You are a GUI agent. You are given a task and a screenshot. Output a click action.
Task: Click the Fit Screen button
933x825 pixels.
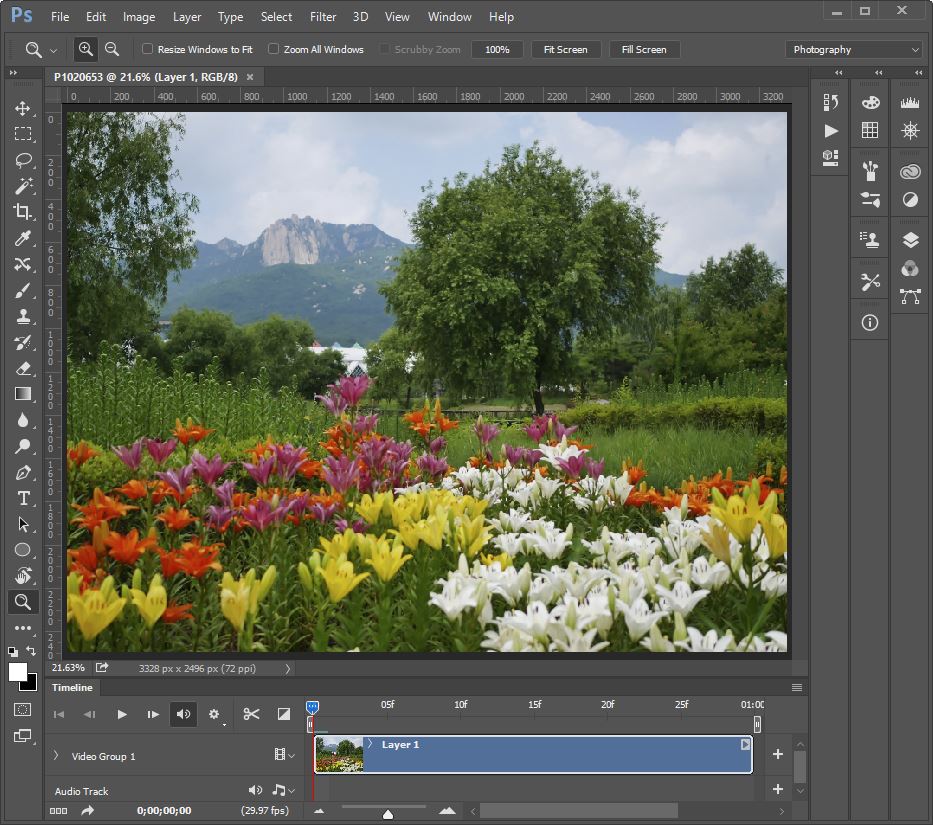(x=565, y=49)
